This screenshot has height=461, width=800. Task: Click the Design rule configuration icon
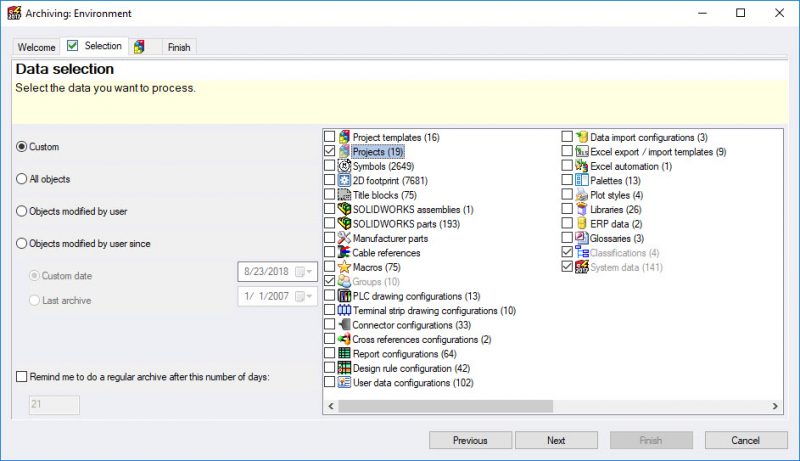coord(344,368)
